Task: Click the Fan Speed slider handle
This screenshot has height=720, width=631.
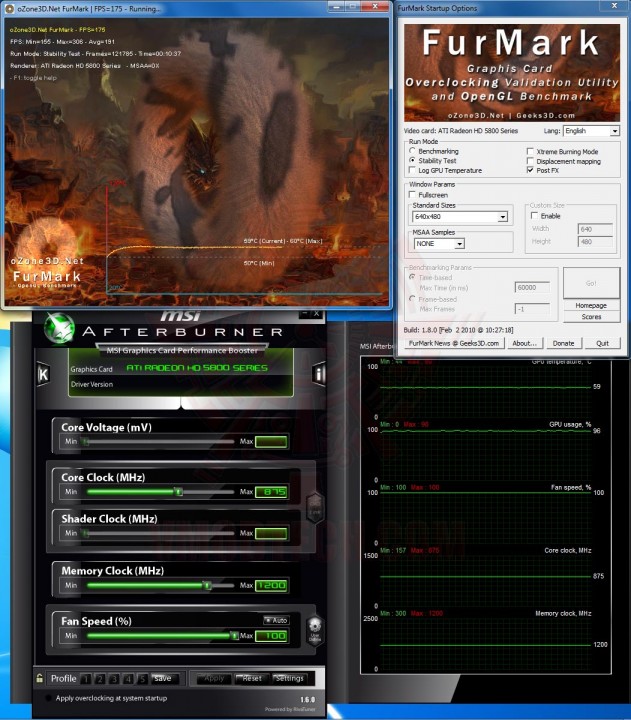Action: [x=234, y=636]
